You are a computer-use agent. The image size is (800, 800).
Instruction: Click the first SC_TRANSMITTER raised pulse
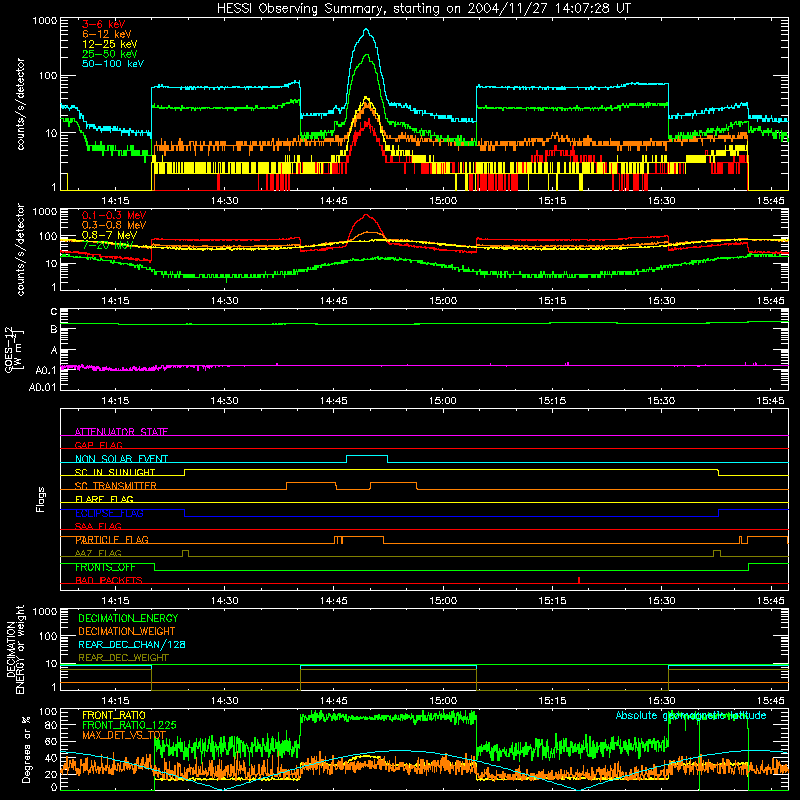coord(311,483)
